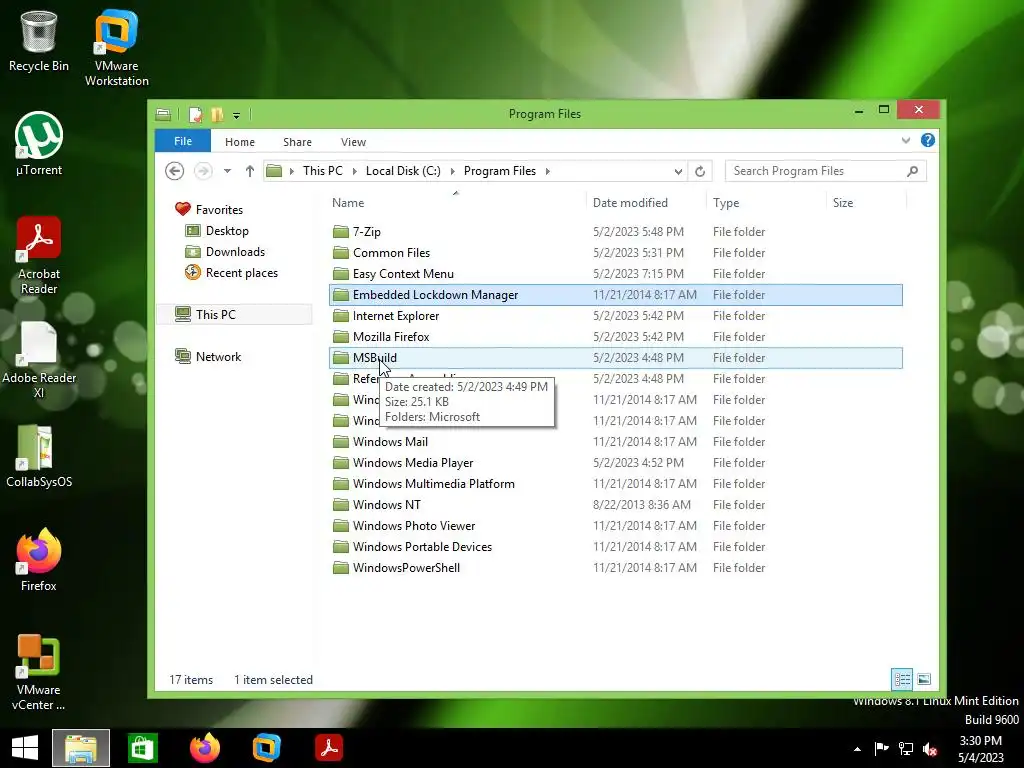
Task: Select the 7-Zip folder
Action: [x=616, y=232]
